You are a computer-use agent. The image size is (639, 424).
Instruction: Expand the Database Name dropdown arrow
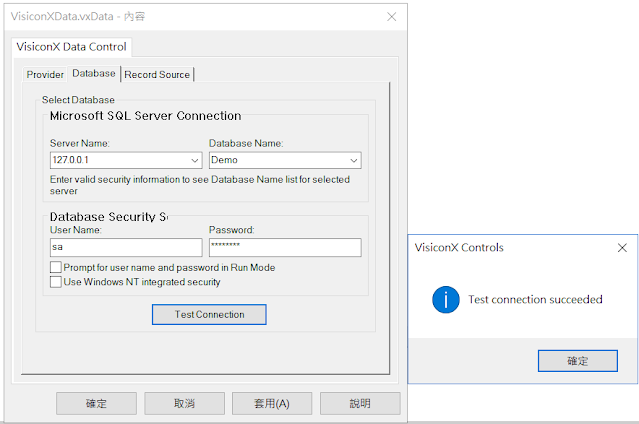pos(354,160)
